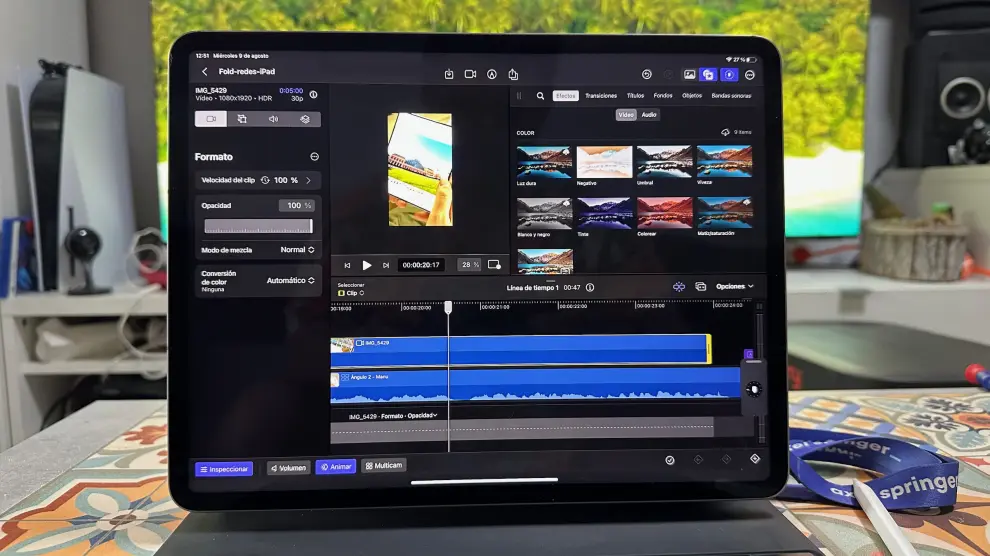This screenshot has height=556, width=990.
Task: Open the clip info icon next to IMG_5429
Action: 313,95
